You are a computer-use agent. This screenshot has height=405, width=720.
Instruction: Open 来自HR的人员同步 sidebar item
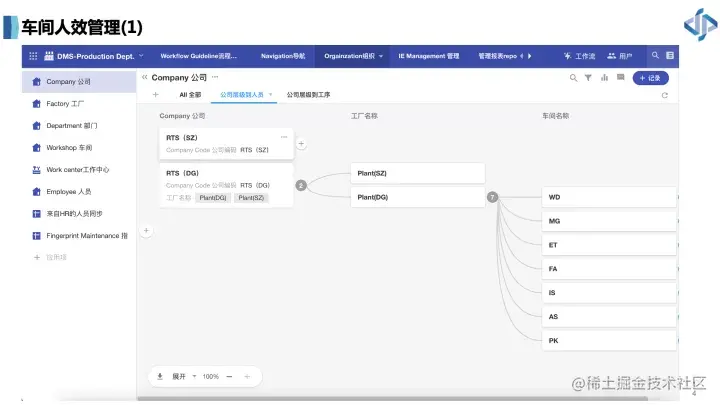[x=79, y=214]
